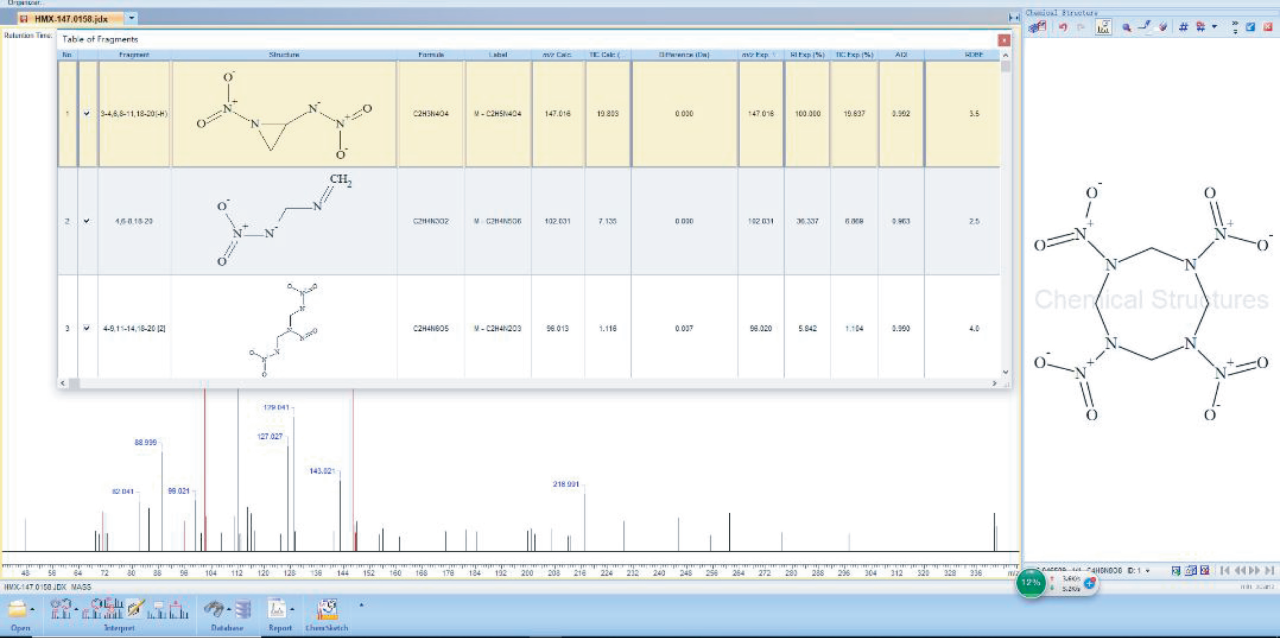1280x638 pixels.
Task: Click the database cylinder icon
Action: click(x=242, y=608)
